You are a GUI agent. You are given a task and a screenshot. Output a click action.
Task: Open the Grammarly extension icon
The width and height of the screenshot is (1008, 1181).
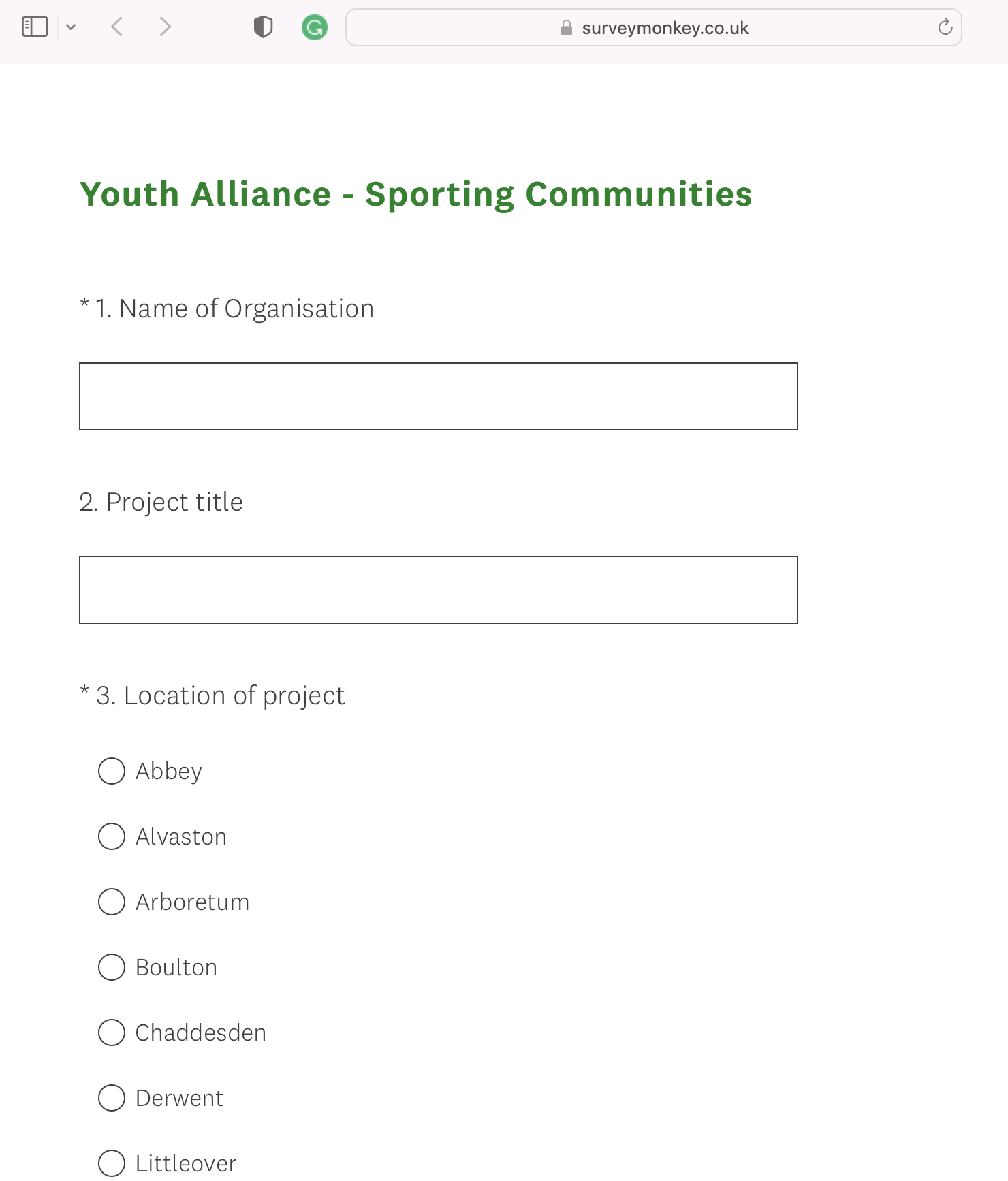point(315,27)
